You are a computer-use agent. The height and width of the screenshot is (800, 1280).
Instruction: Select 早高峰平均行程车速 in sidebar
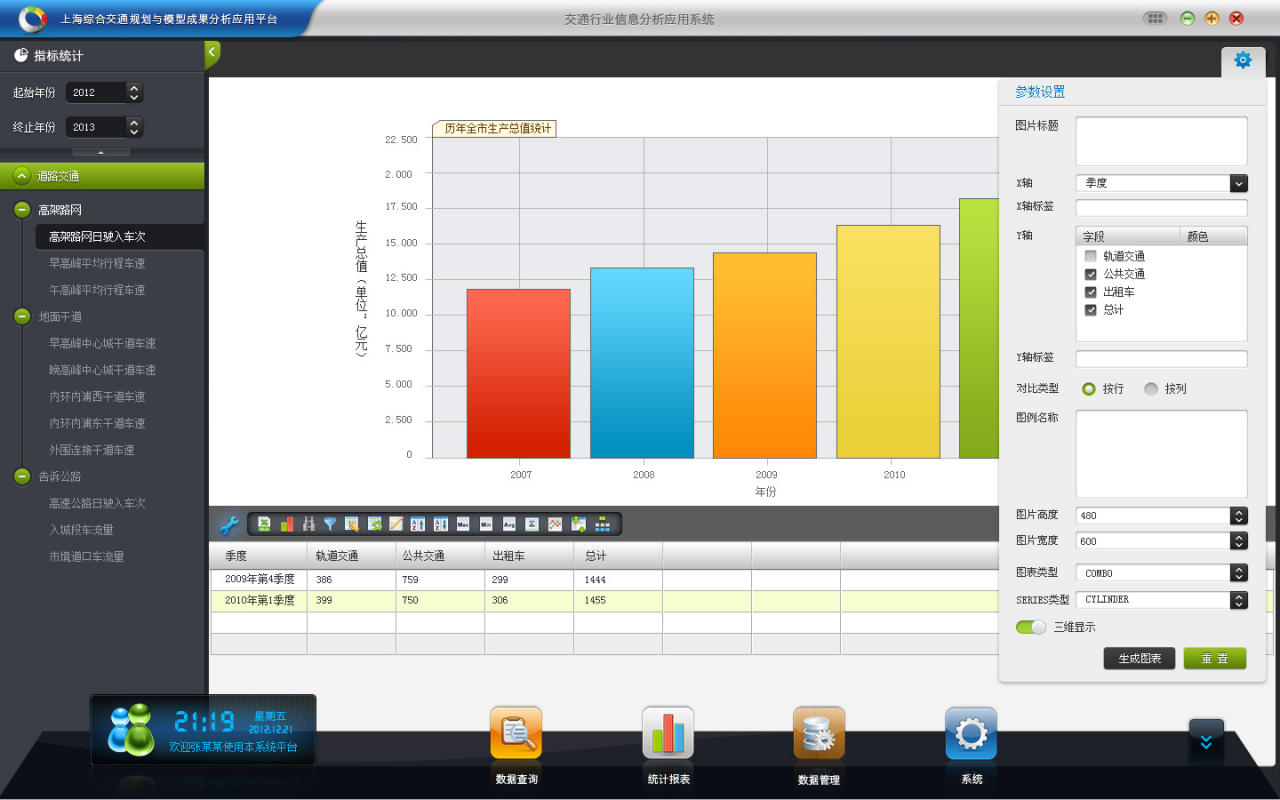point(97,263)
